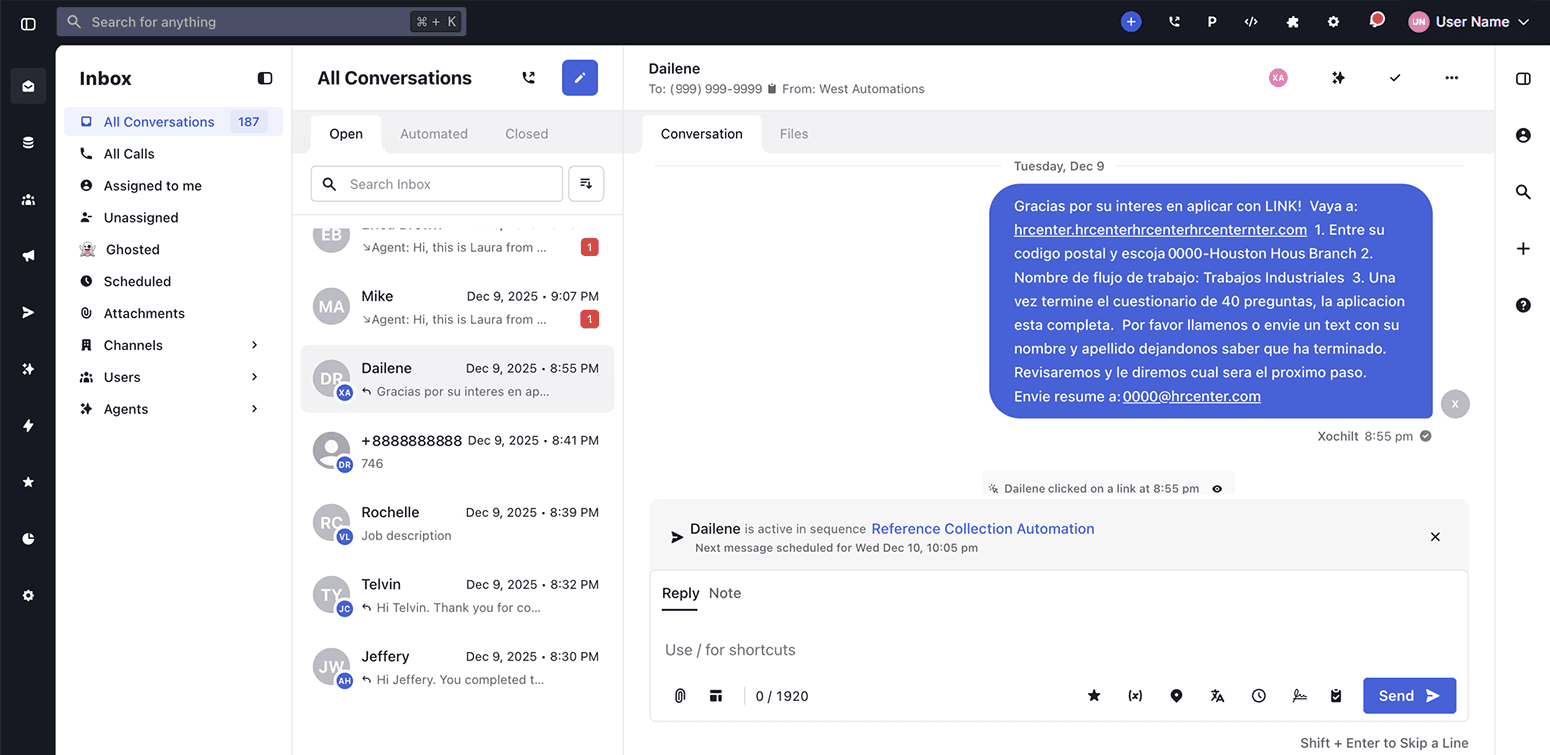
Task: Open the compose new message pencil icon
Action: (x=580, y=78)
